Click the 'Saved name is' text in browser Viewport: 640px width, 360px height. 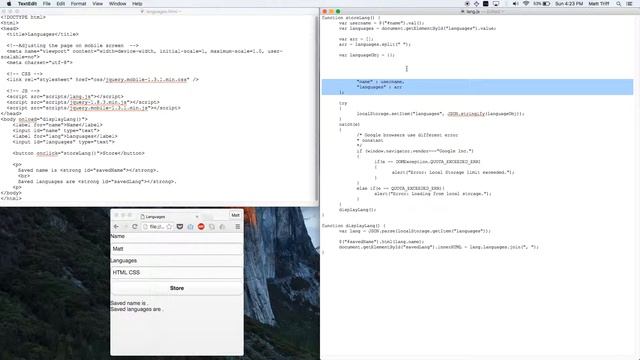coord(129,303)
